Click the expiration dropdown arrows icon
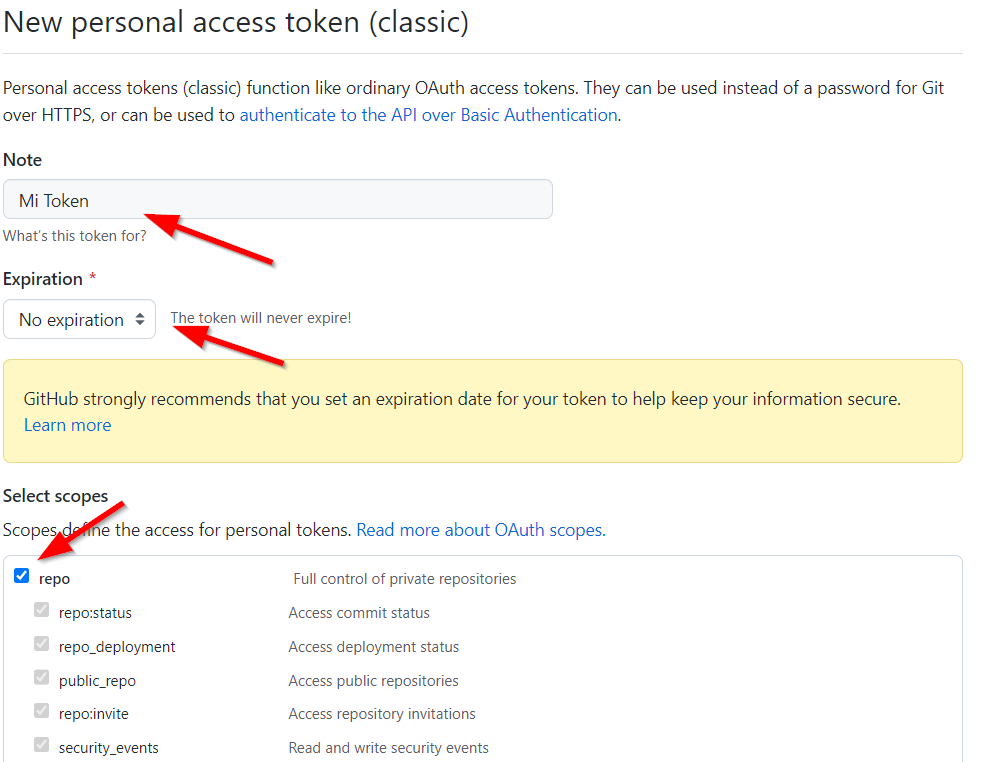 point(140,320)
